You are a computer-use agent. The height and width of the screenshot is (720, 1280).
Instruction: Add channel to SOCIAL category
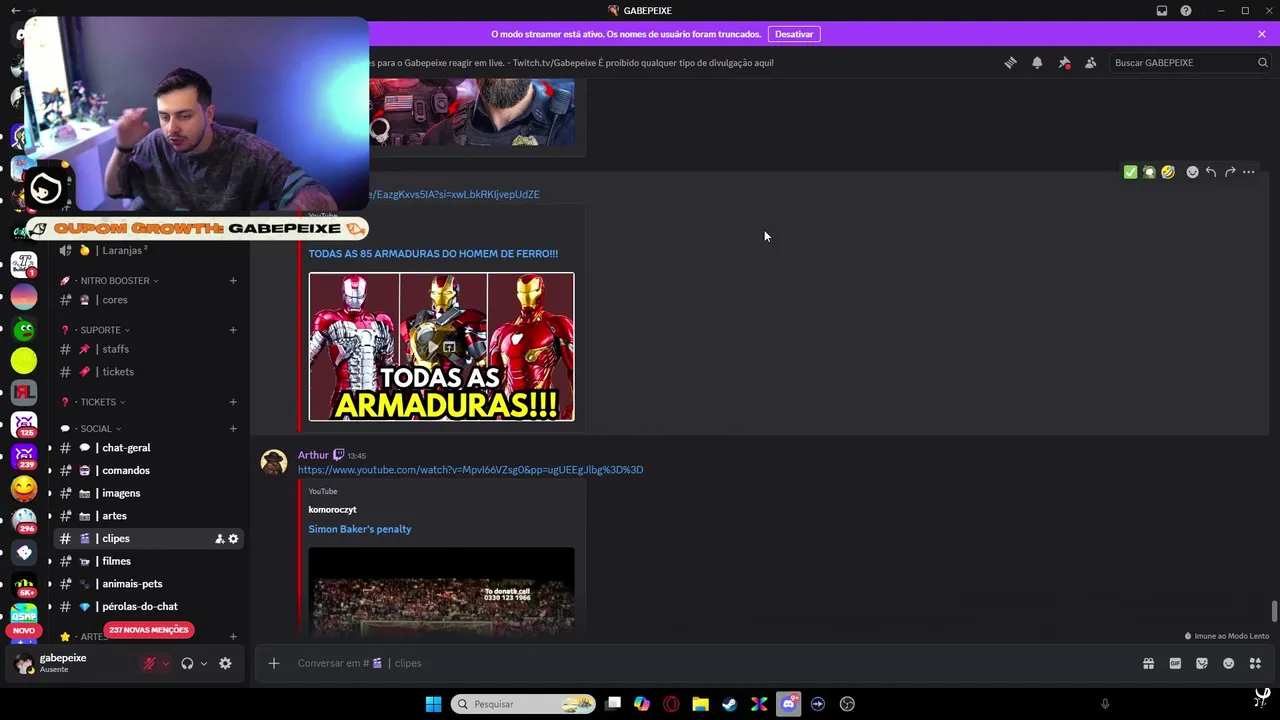pos(233,429)
